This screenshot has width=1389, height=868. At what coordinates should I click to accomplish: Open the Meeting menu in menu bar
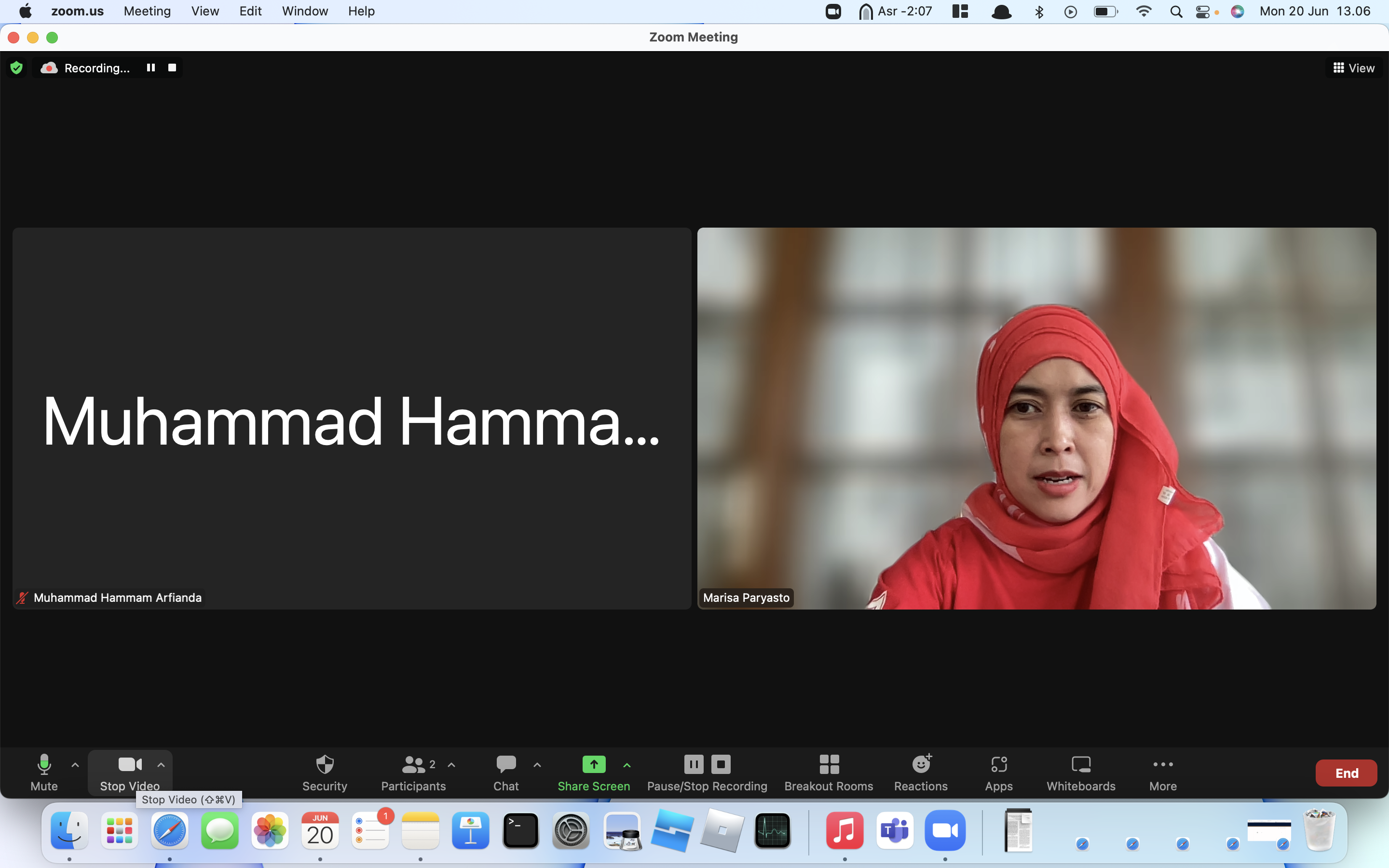click(x=148, y=11)
